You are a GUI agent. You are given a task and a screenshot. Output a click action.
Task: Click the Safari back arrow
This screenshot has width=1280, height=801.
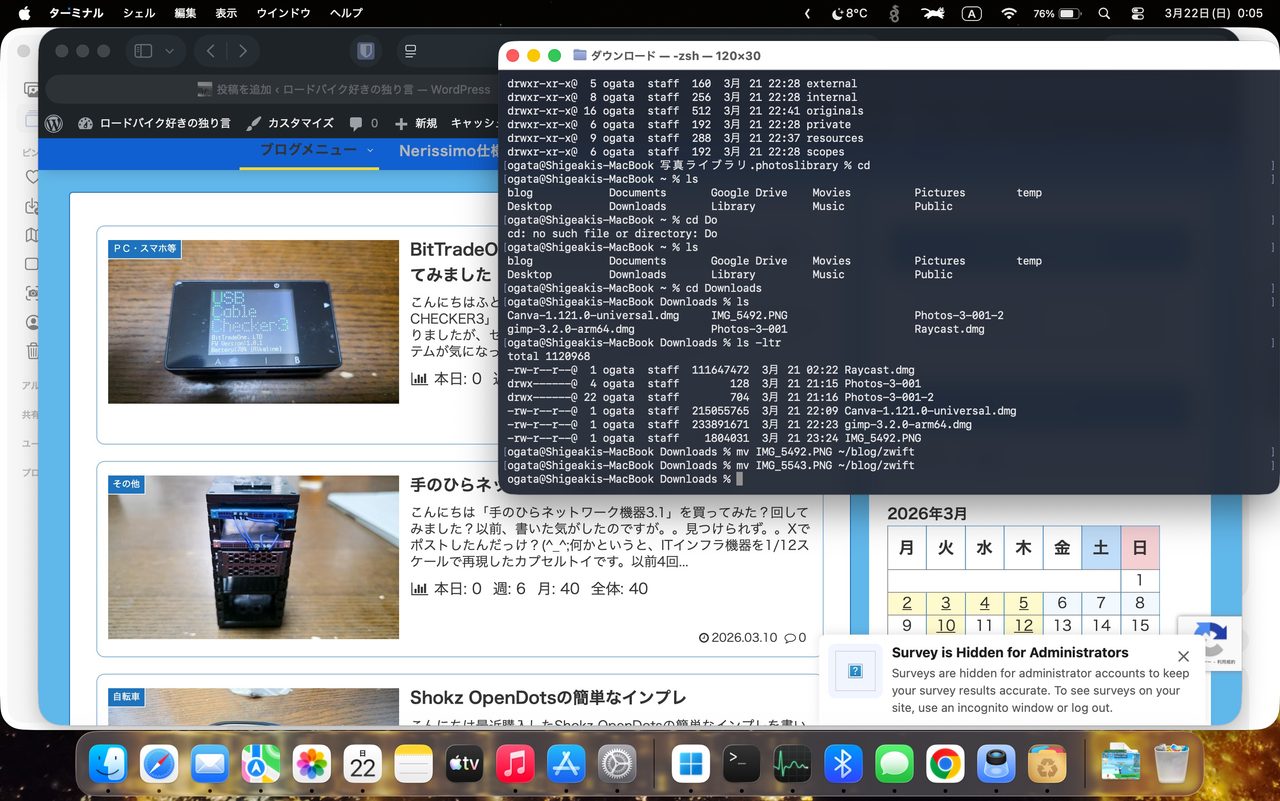pos(211,51)
